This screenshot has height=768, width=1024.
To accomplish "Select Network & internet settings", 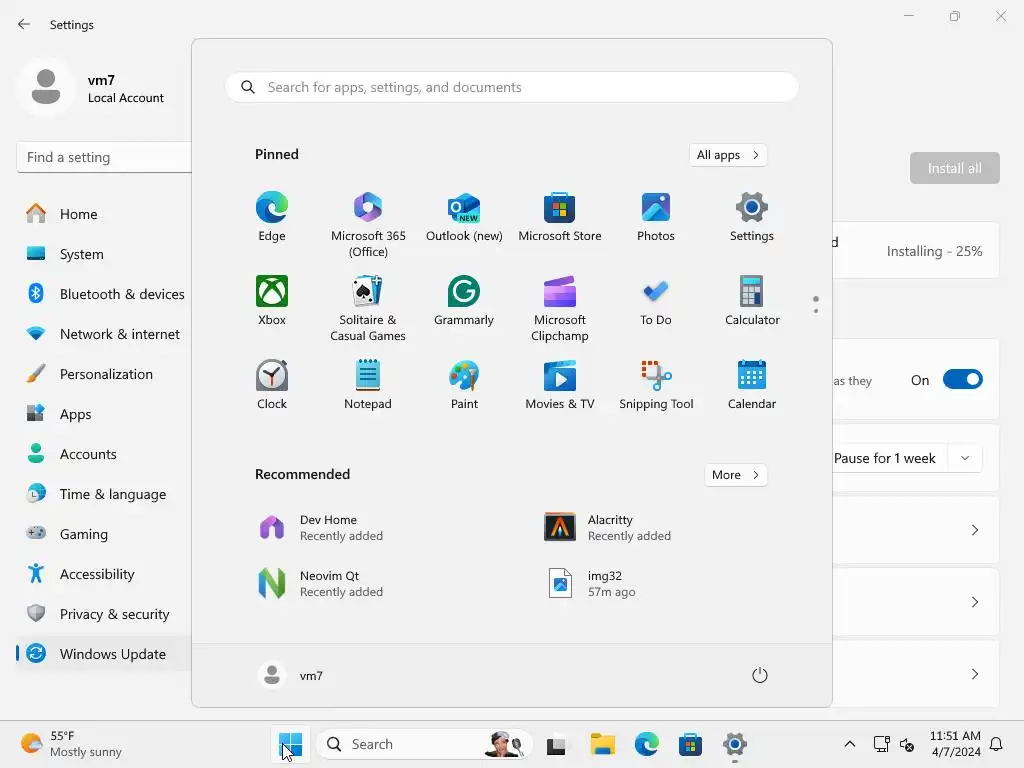I will pyautogui.click(x=104, y=334).
